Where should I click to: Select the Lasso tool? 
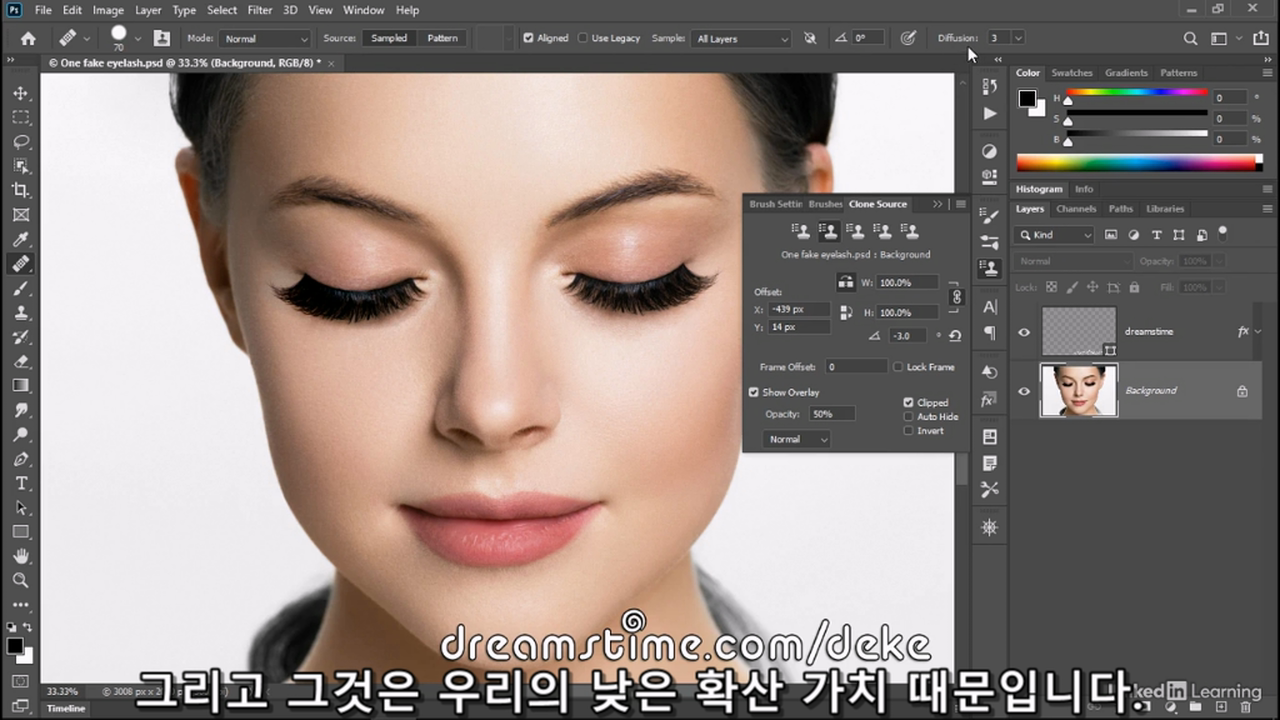[x=21, y=141]
